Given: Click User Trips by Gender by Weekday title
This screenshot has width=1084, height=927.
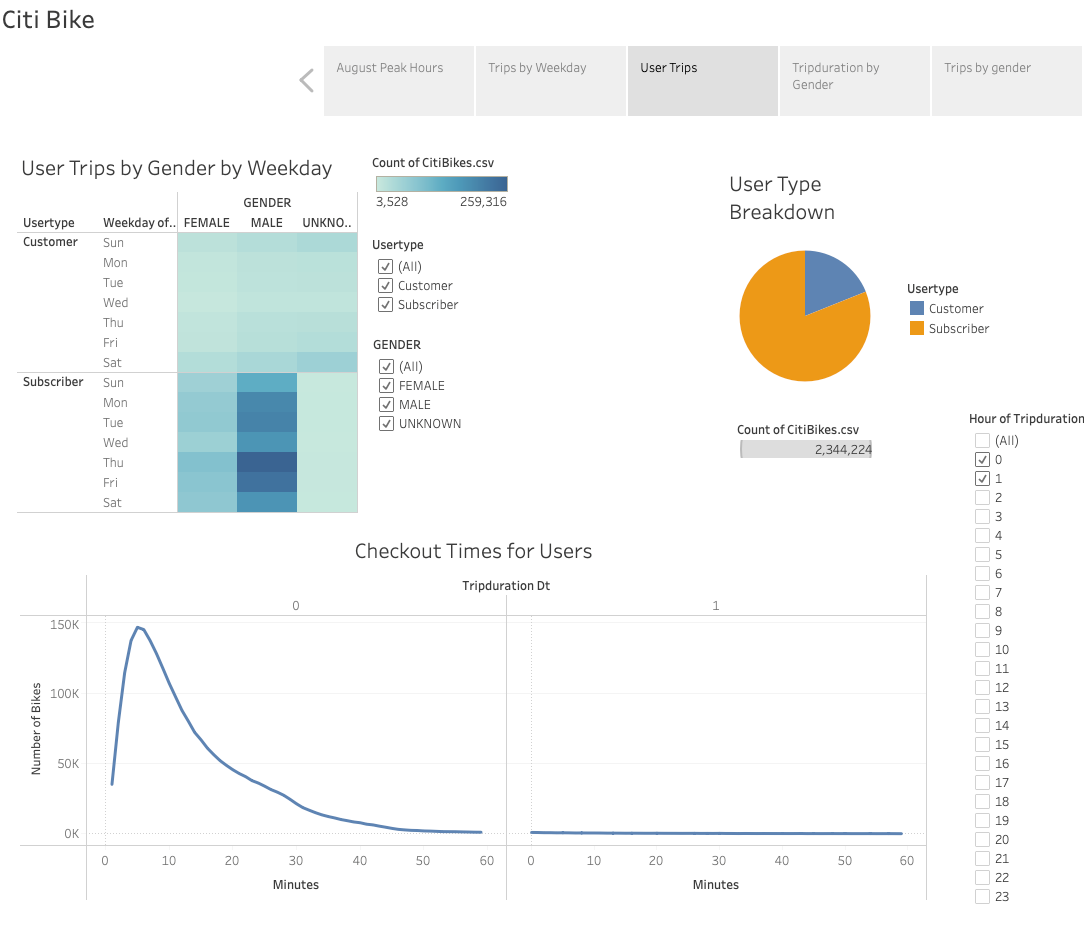Looking at the screenshot, I should [177, 168].
